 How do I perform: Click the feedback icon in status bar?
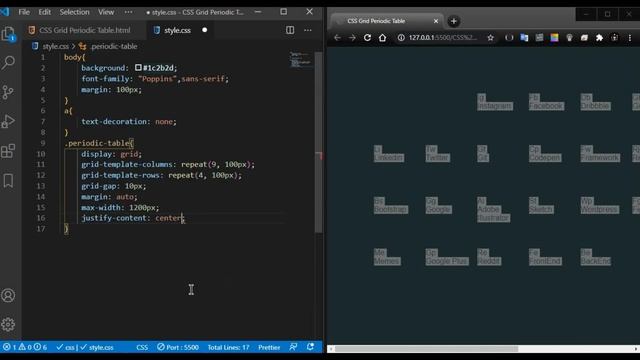coord(293,347)
